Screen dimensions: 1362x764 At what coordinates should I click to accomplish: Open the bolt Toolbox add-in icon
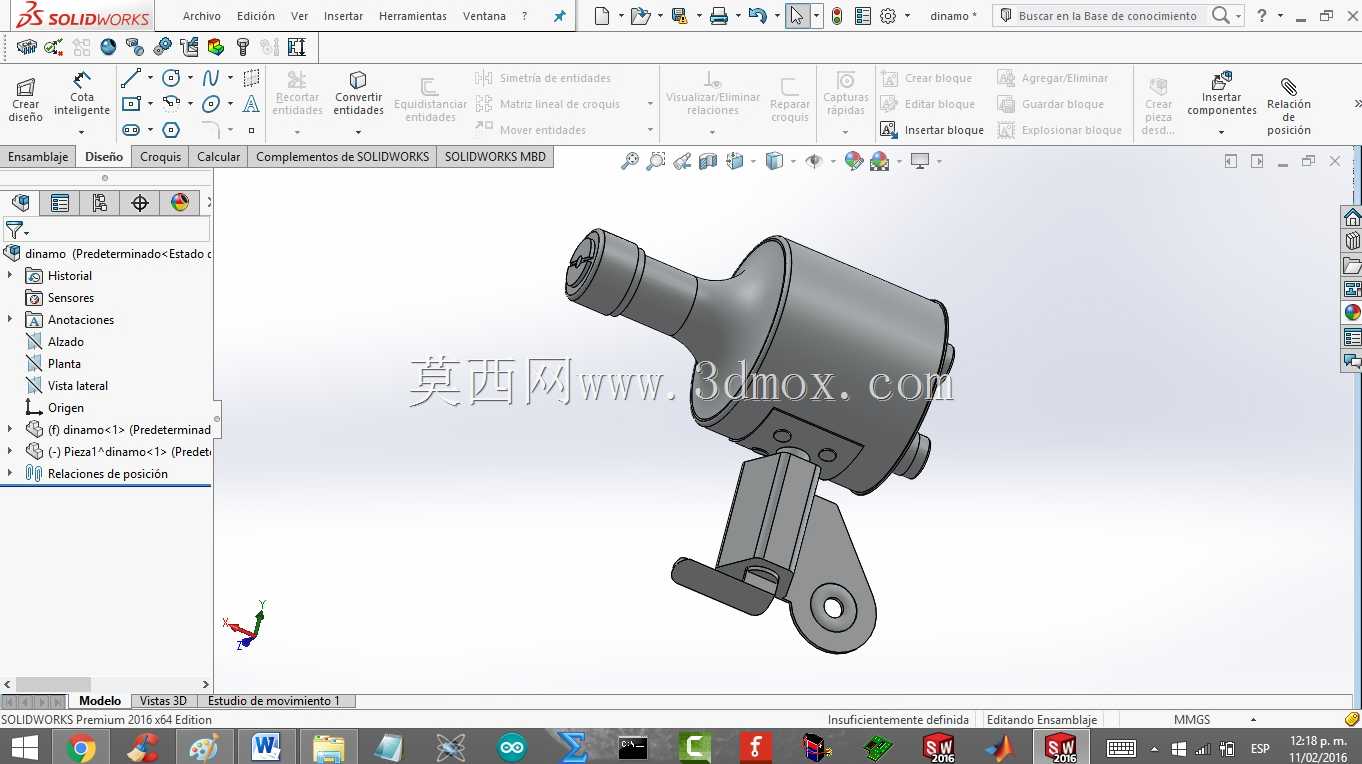pyautogui.click(x=243, y=47)
